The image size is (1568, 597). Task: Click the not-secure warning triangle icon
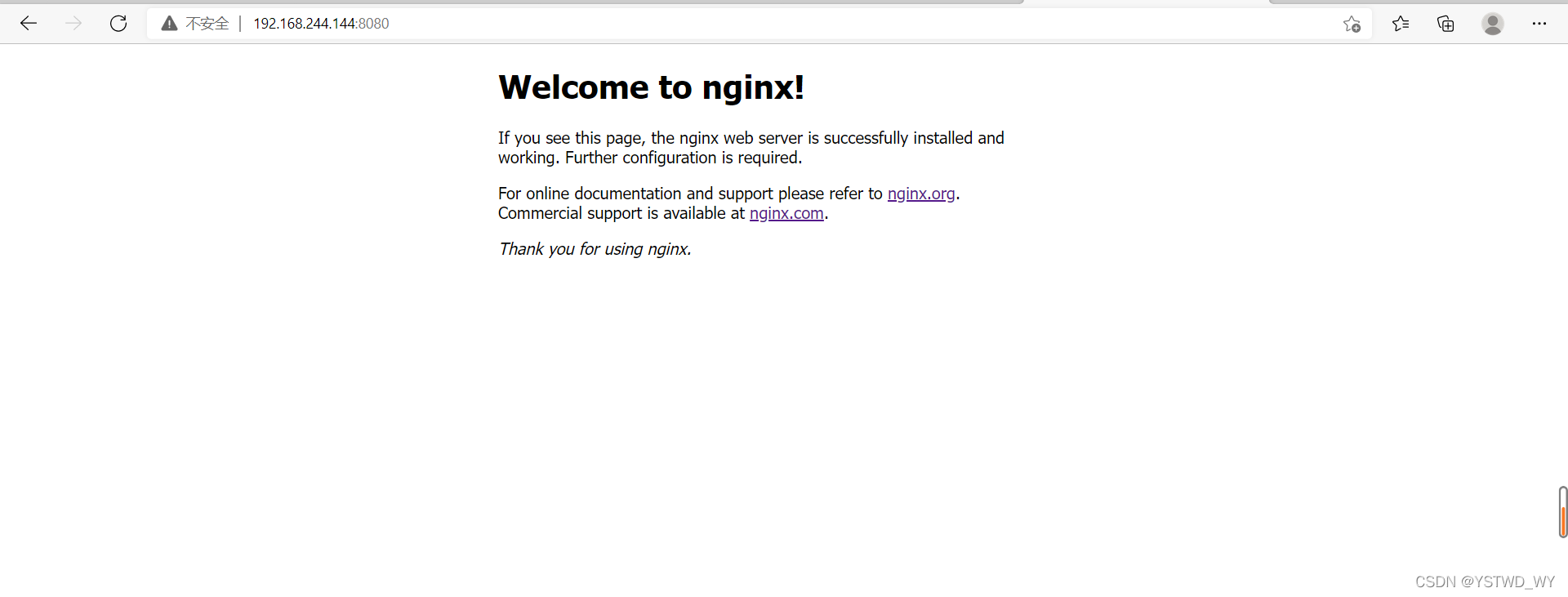pos(169,24)
